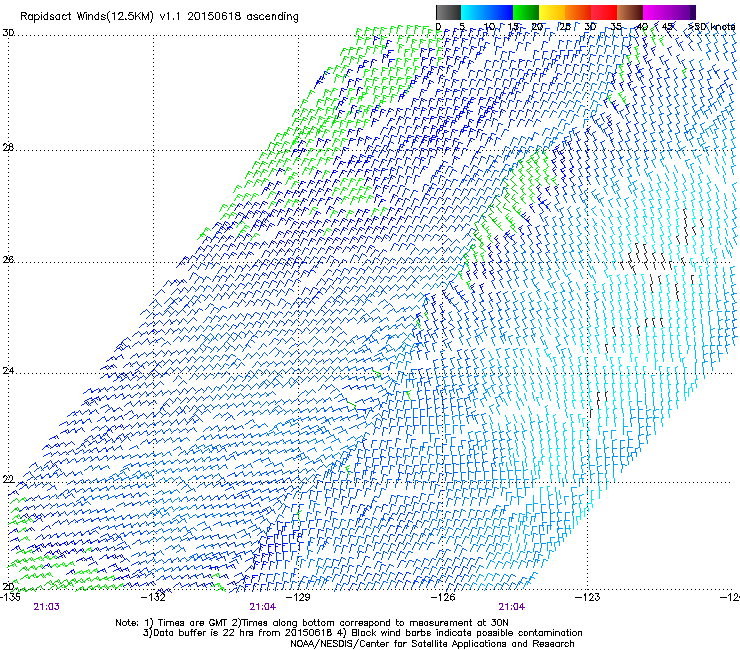
Task: Click the latitude label 24
Action: (8, 371)
